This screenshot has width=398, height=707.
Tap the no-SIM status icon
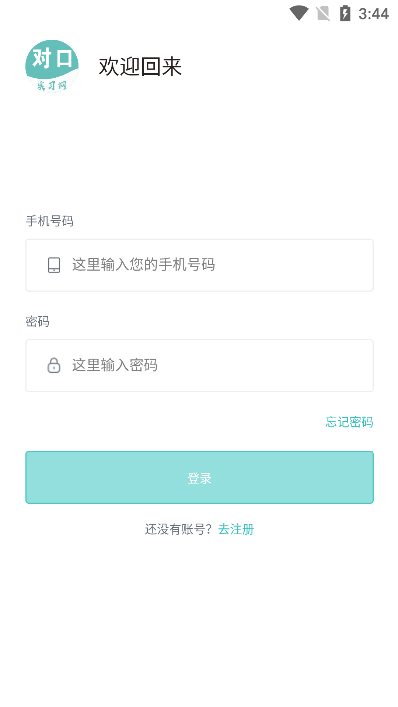coord(323,14)
